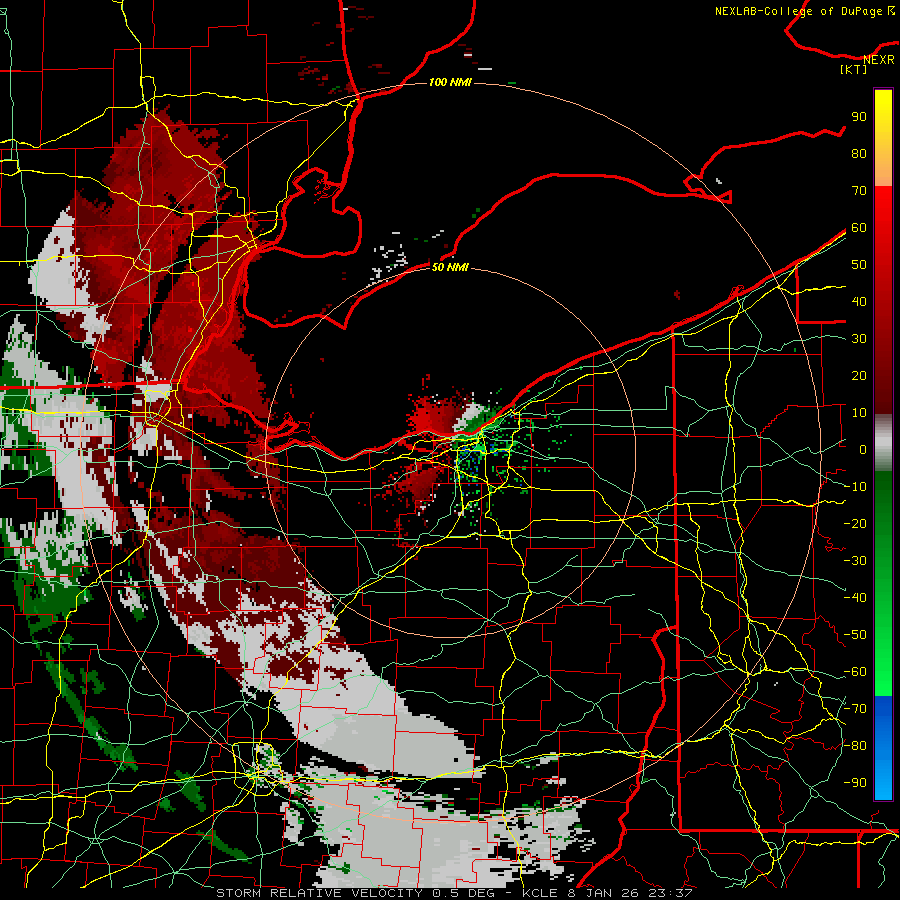This screenshot has height=900, width=900.
Task: Click the "NEXR" label near the legend
Action: pos(879,60)
